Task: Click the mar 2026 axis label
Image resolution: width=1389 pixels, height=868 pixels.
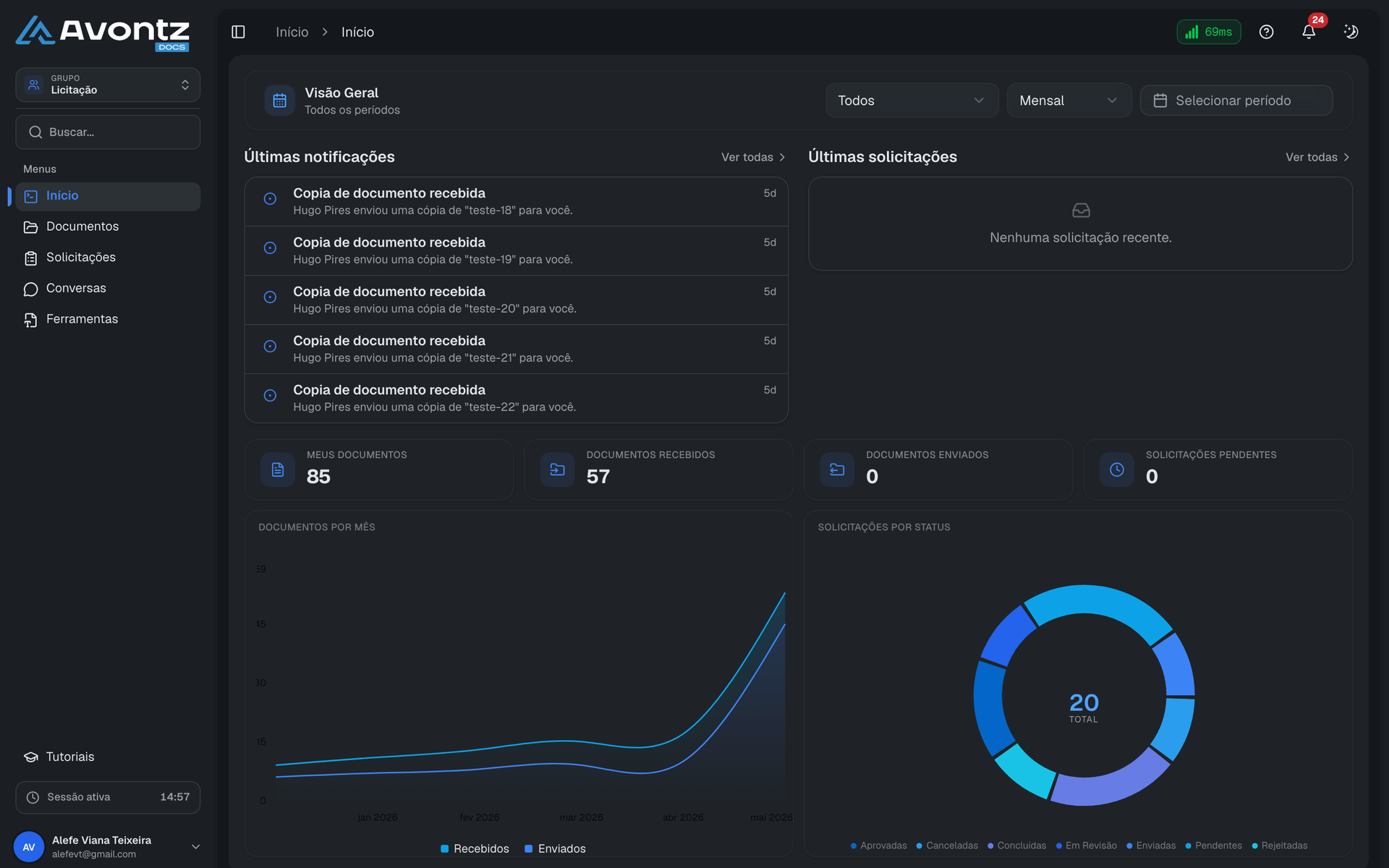Action: click(581, 817)
